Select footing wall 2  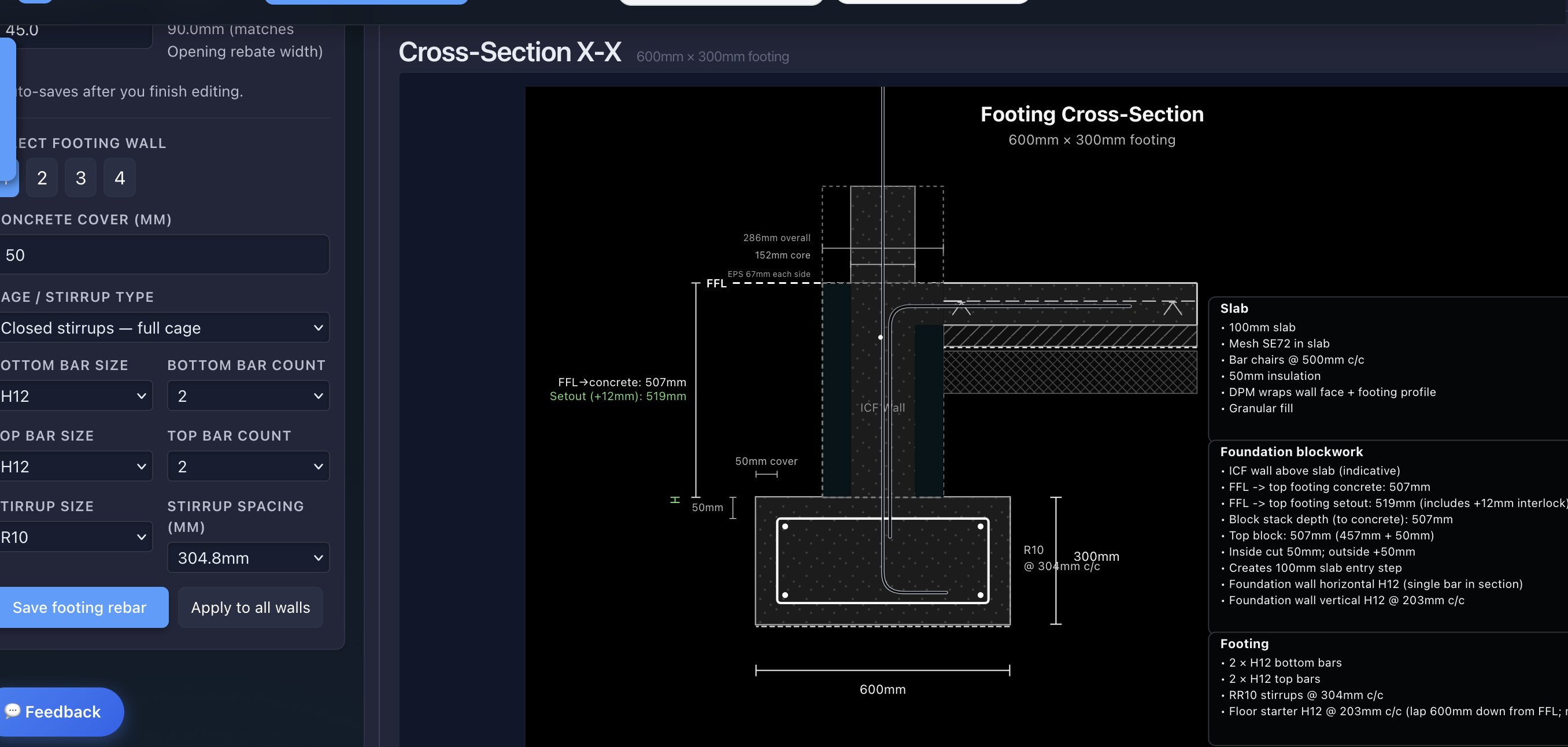(42, 177)
